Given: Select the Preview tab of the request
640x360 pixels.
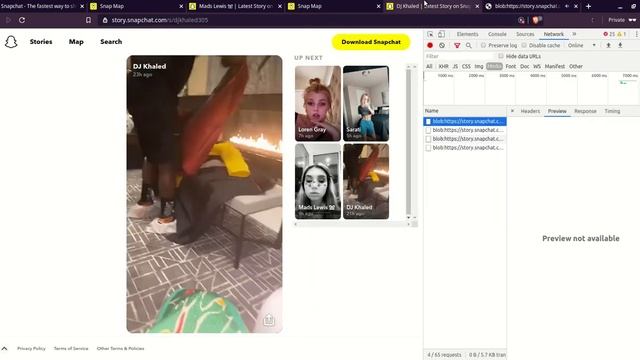Looking at the screenshot, I should (x=557, y=111).
